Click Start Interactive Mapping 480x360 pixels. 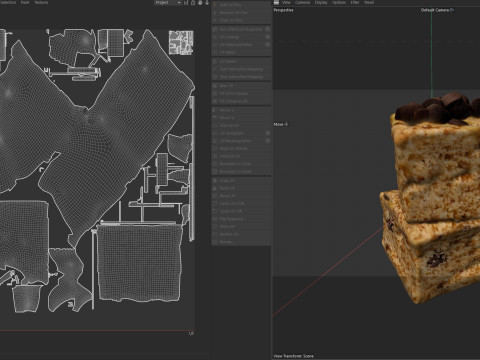point(241,69)
